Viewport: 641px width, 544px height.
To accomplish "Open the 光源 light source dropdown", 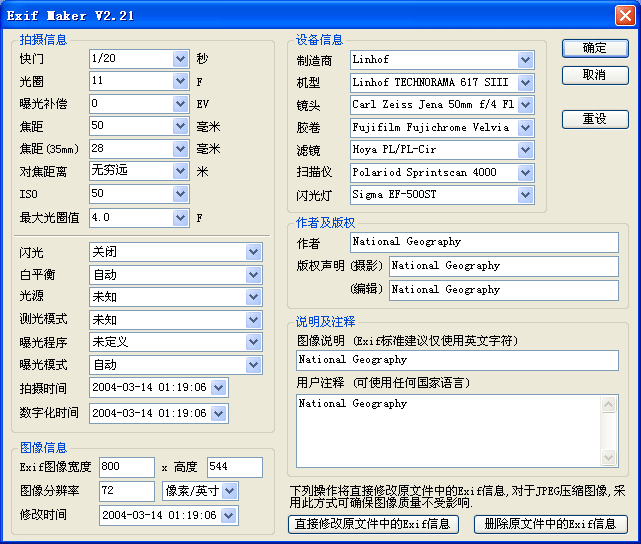I will click(253, 297).
